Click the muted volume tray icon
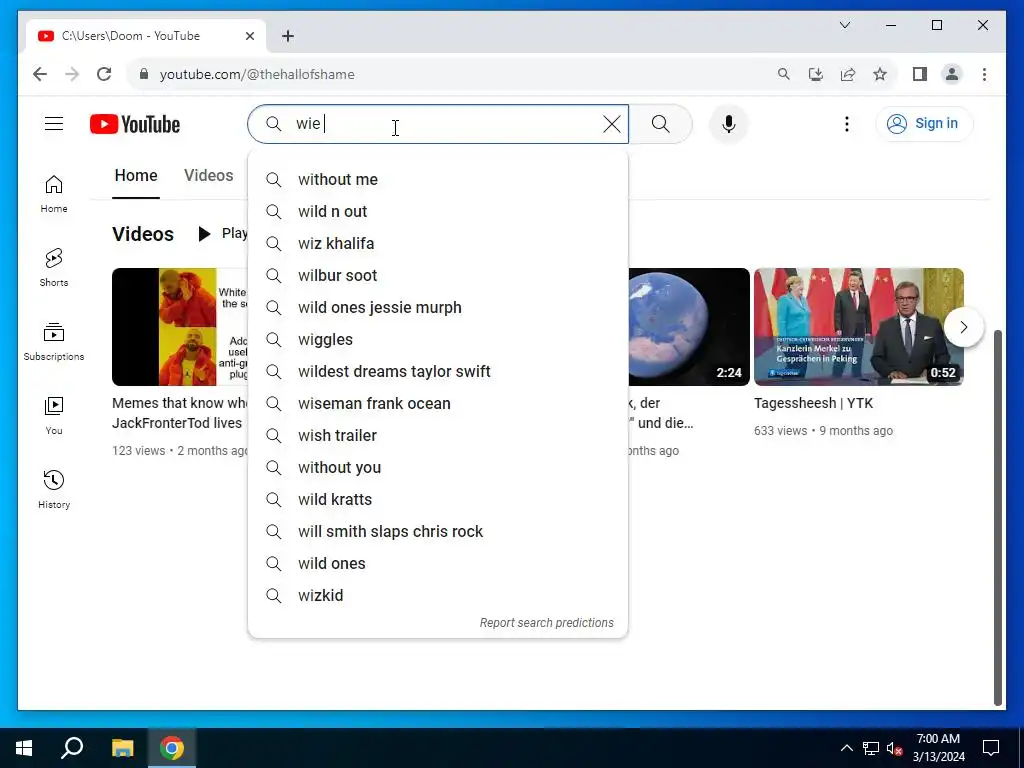 pos(894,748)
